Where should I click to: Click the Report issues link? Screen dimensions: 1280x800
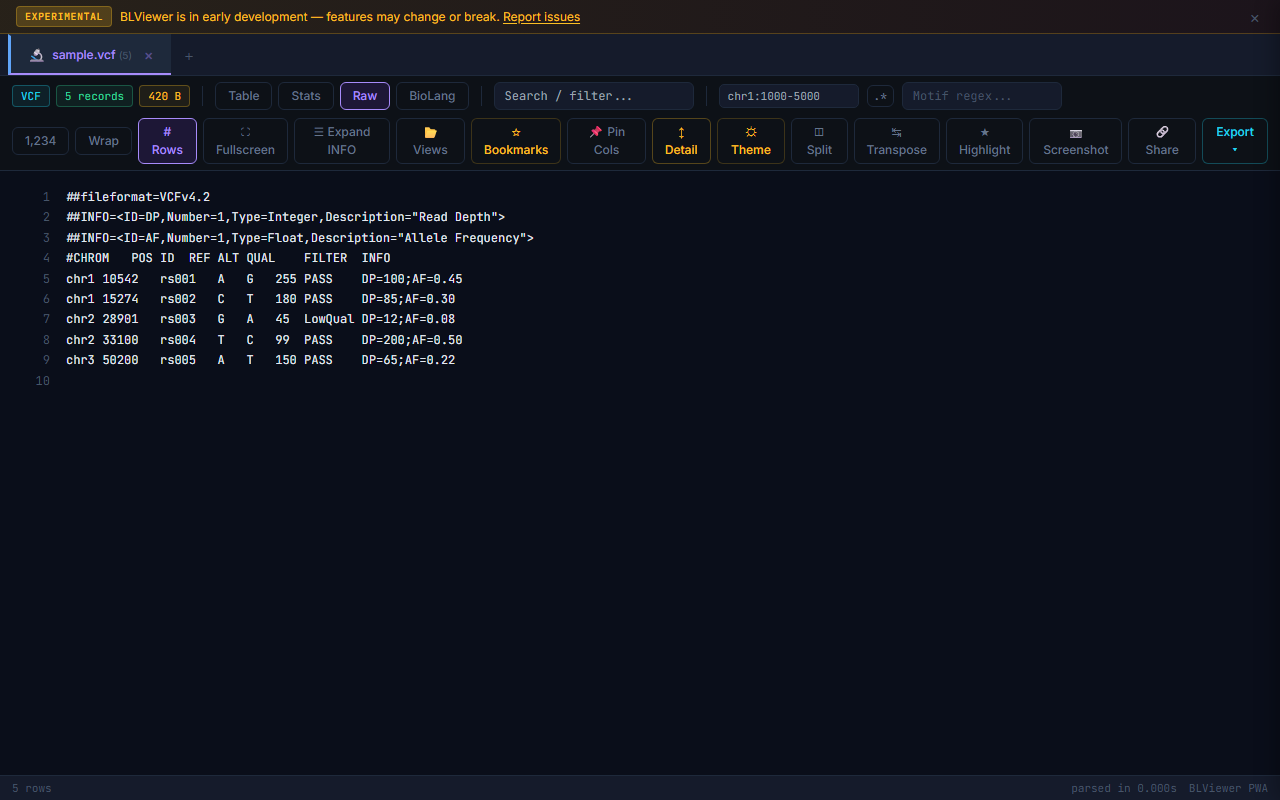(x=541, y=17)
